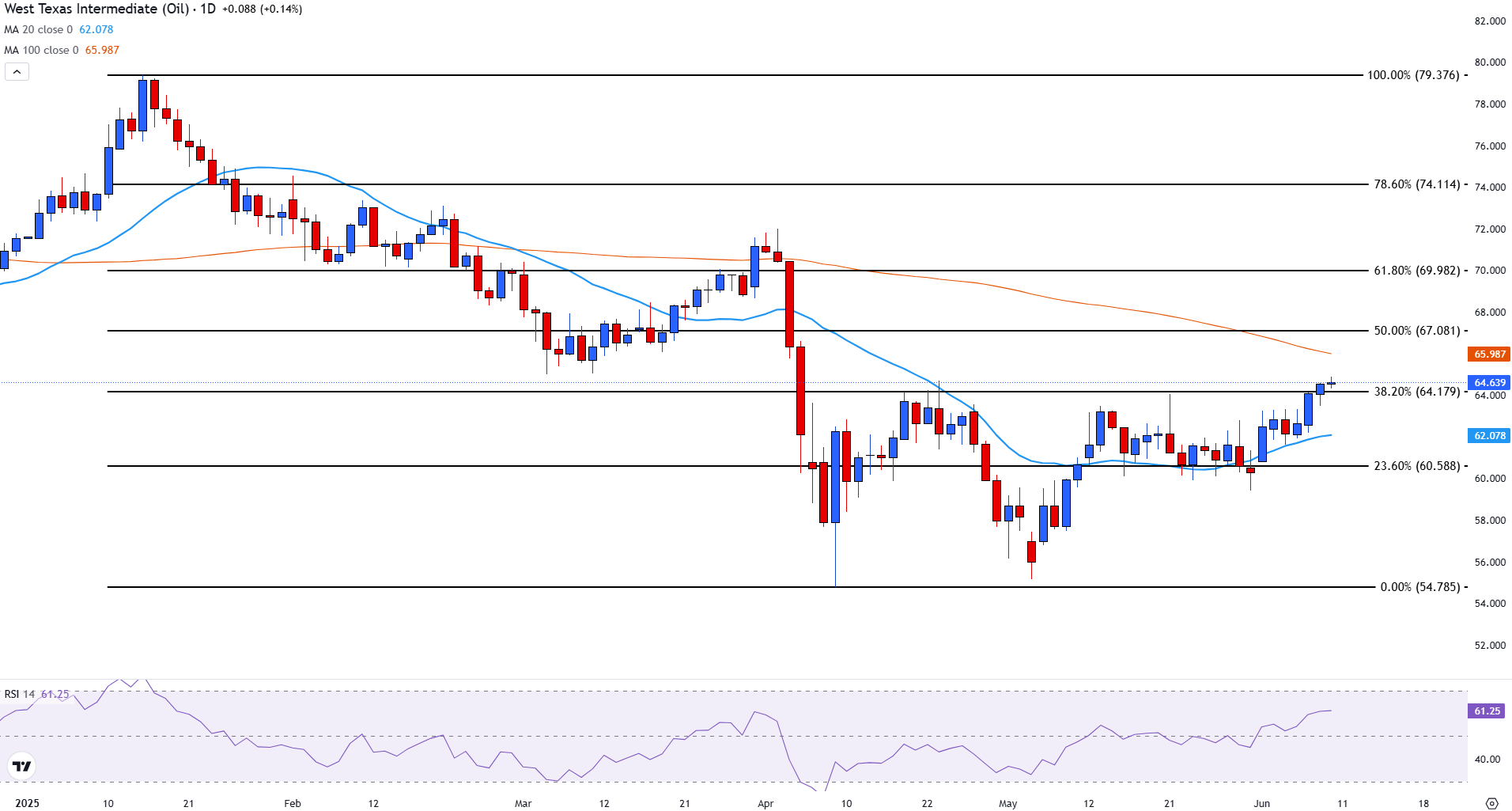Collapse the indicator legend chevron
The height and width of the screenshot is (811, 1512).
point(17,72)
